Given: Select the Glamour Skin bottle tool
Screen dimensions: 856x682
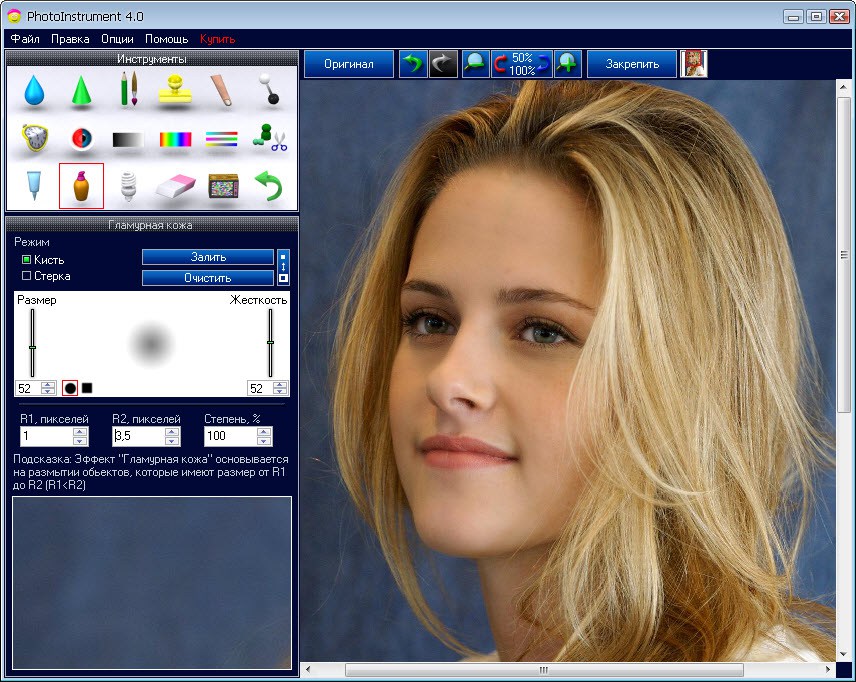Looking at the screenshot, I should coord(80,185).
